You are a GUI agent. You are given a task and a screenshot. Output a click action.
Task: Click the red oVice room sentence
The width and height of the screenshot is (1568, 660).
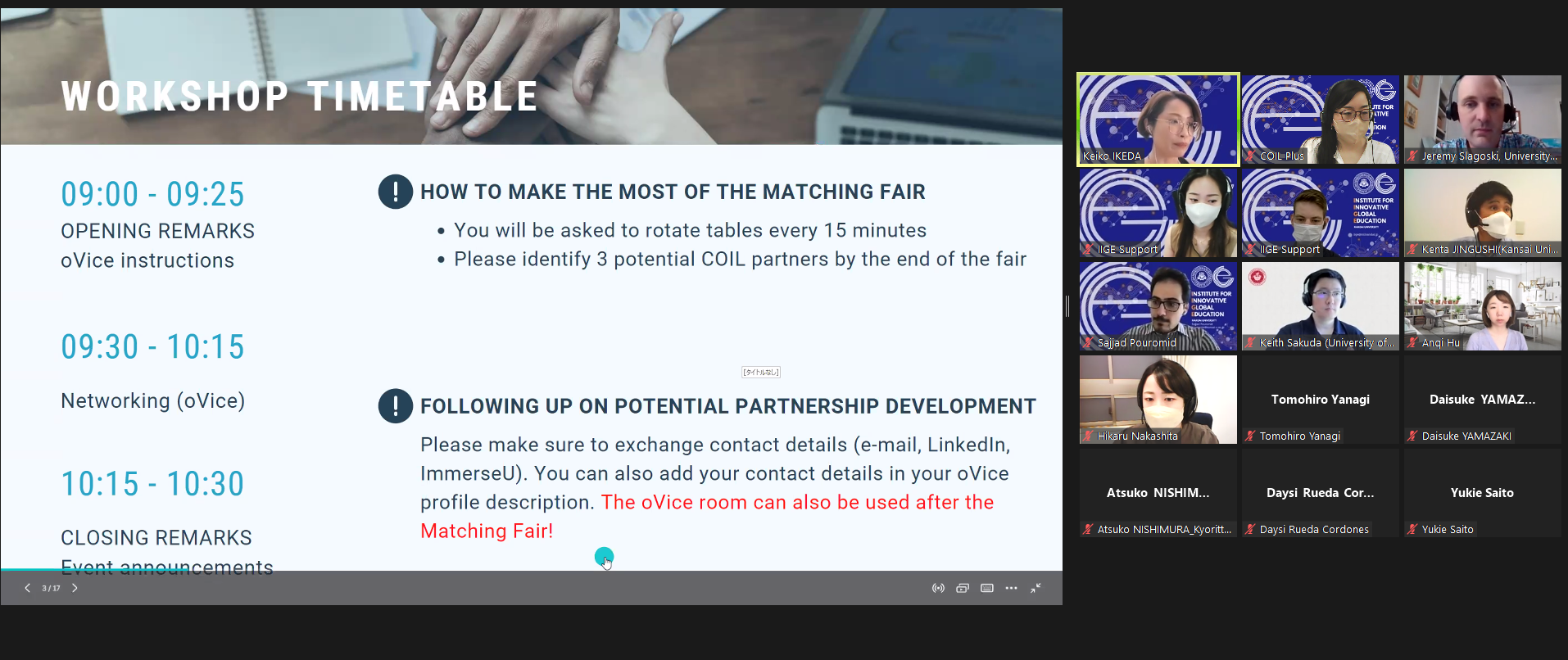tap(707, 517)
